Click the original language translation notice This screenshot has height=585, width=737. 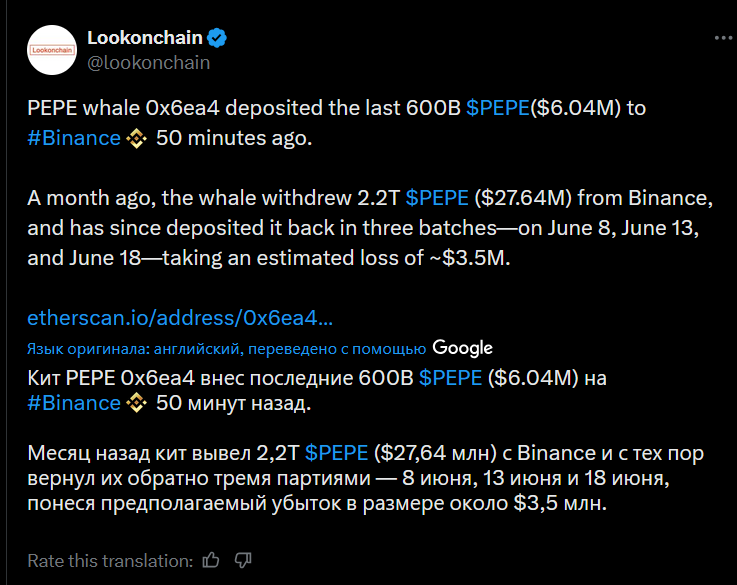pos(227,349)
